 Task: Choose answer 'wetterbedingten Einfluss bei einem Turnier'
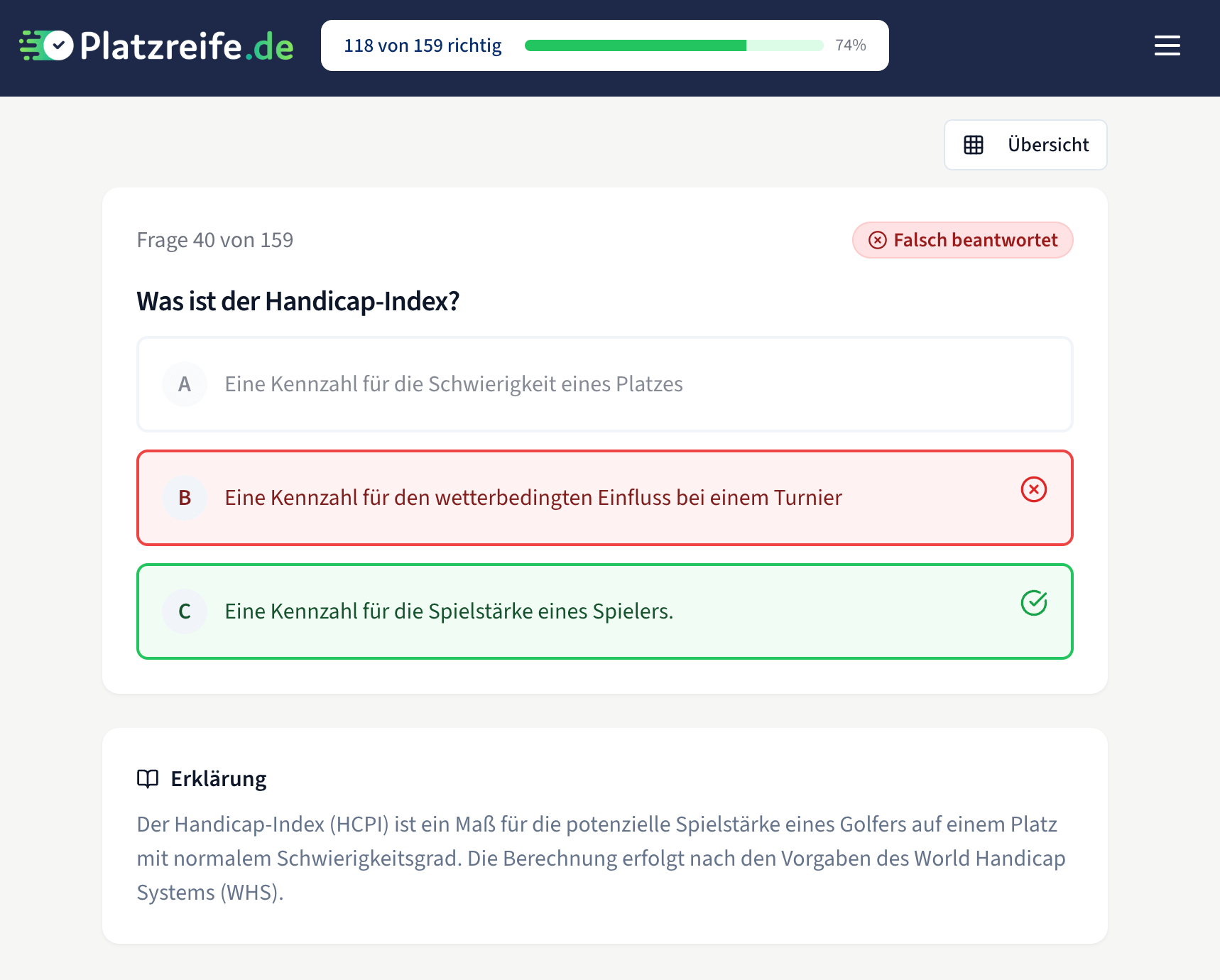tap(533, 498)
